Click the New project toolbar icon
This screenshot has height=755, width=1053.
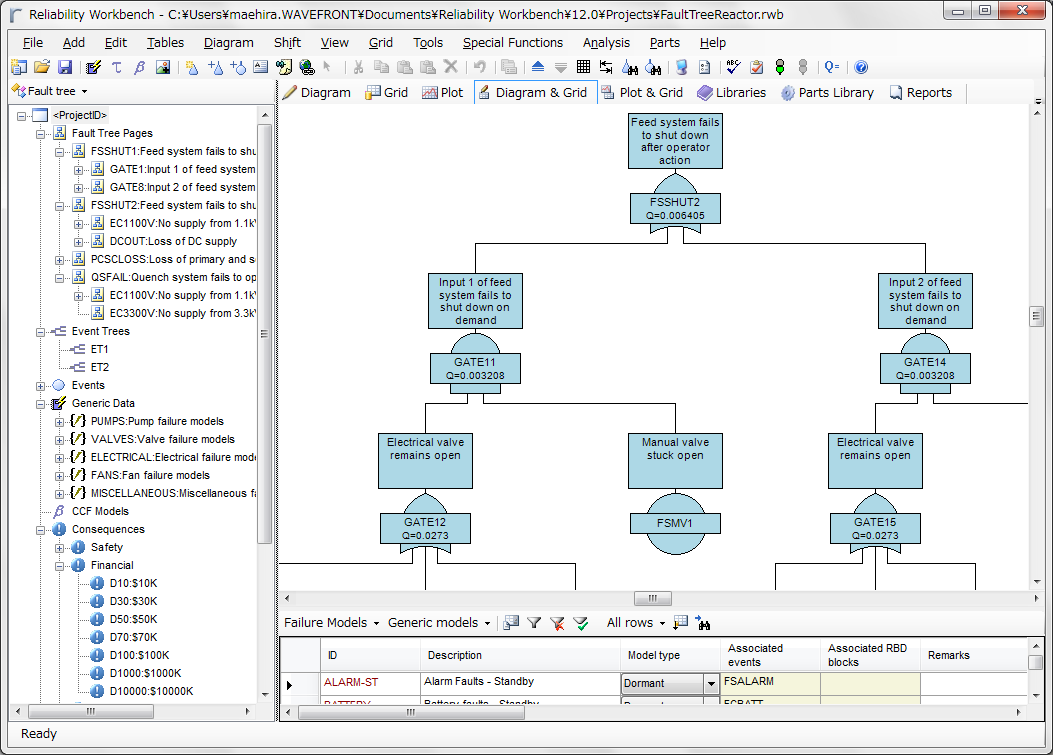coord(19,67)
